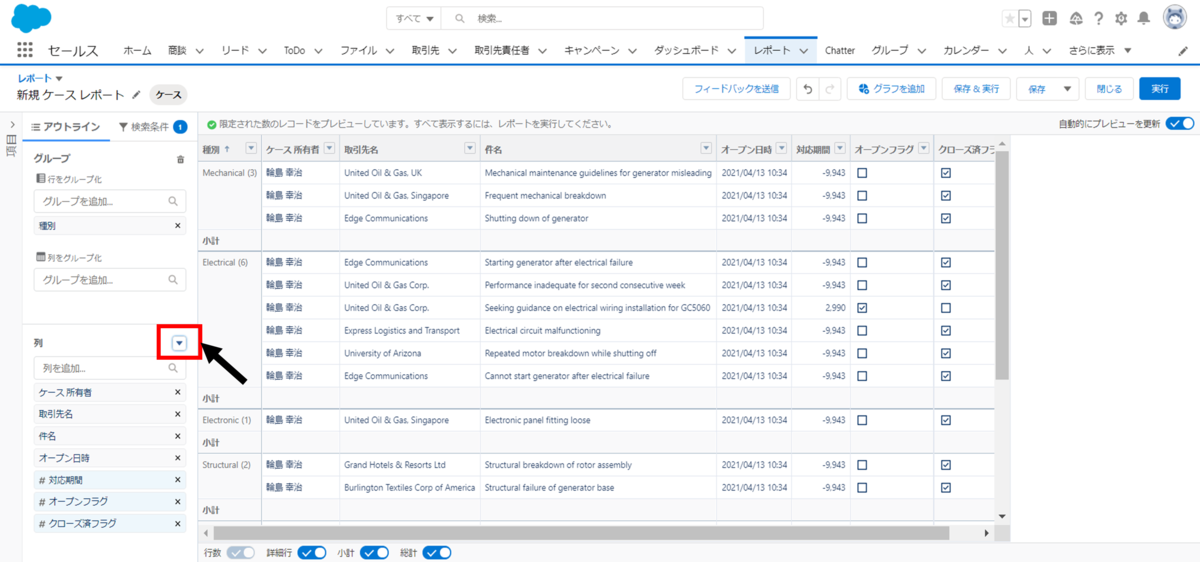Remove the オープンフラグ column
This screenshot has height=562, width=1200.
[177, 501]
